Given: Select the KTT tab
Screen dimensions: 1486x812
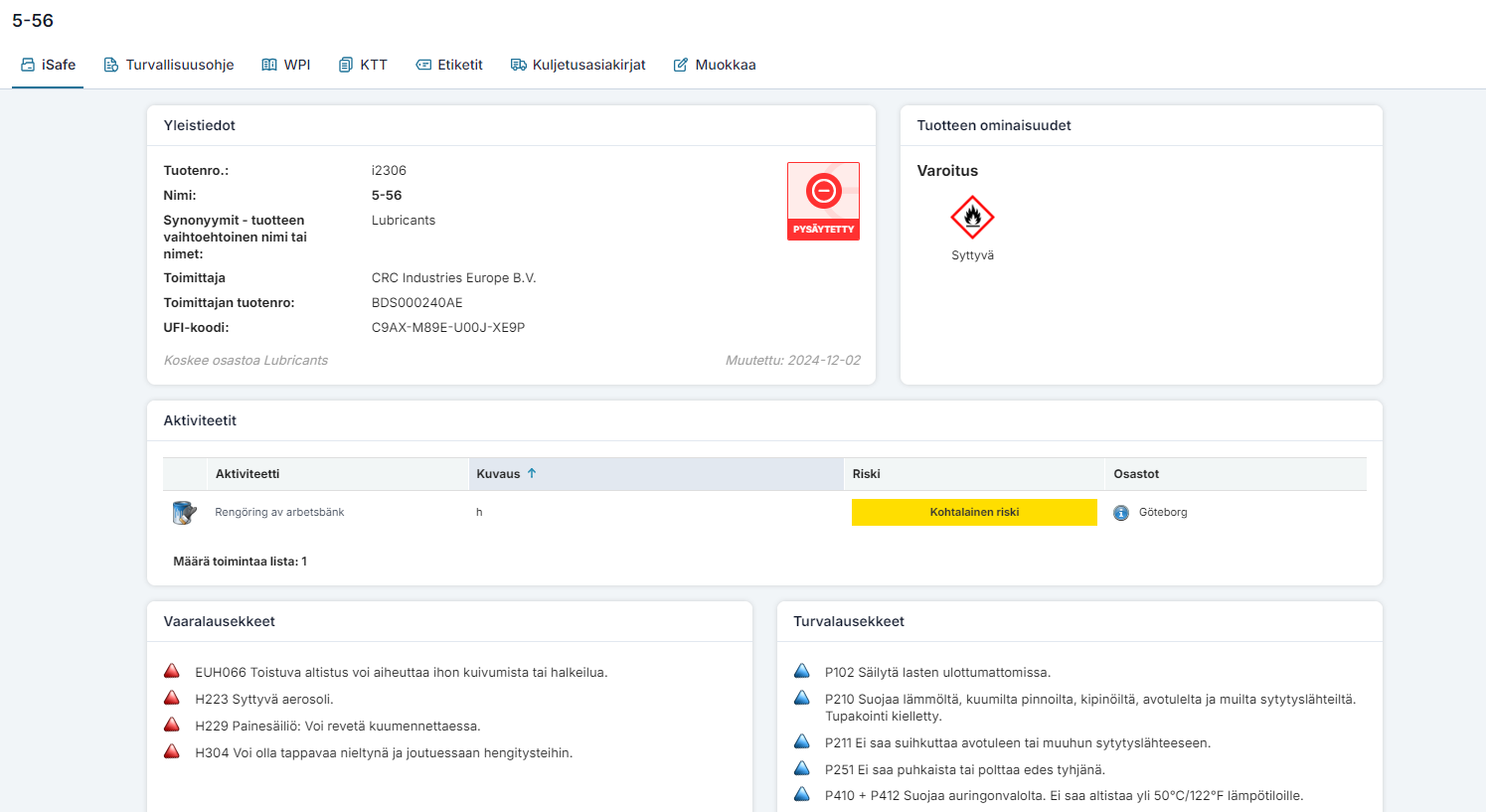Looking at the screenshot, I should 363,65.
